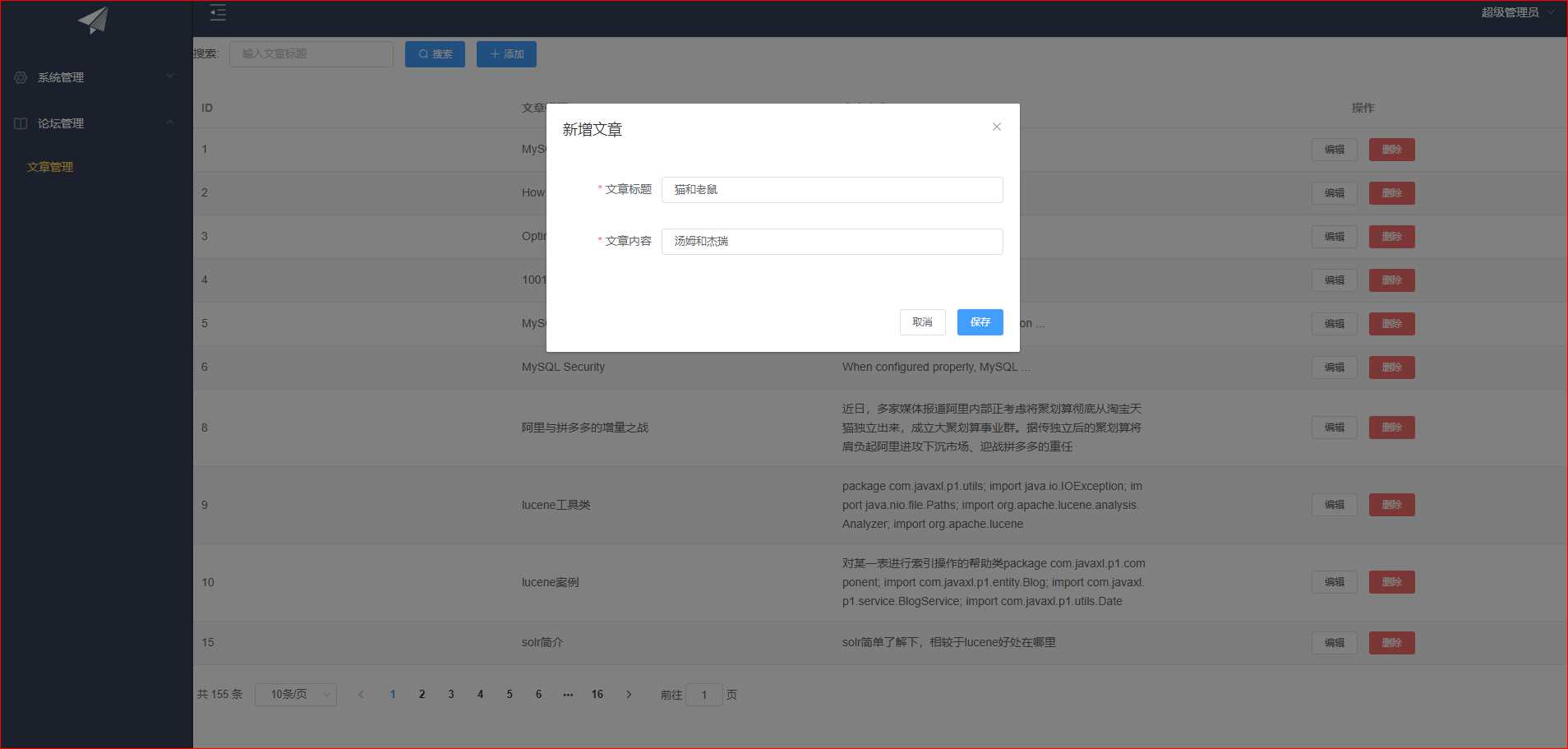Click the 保存 button

(x=980, y=322)
